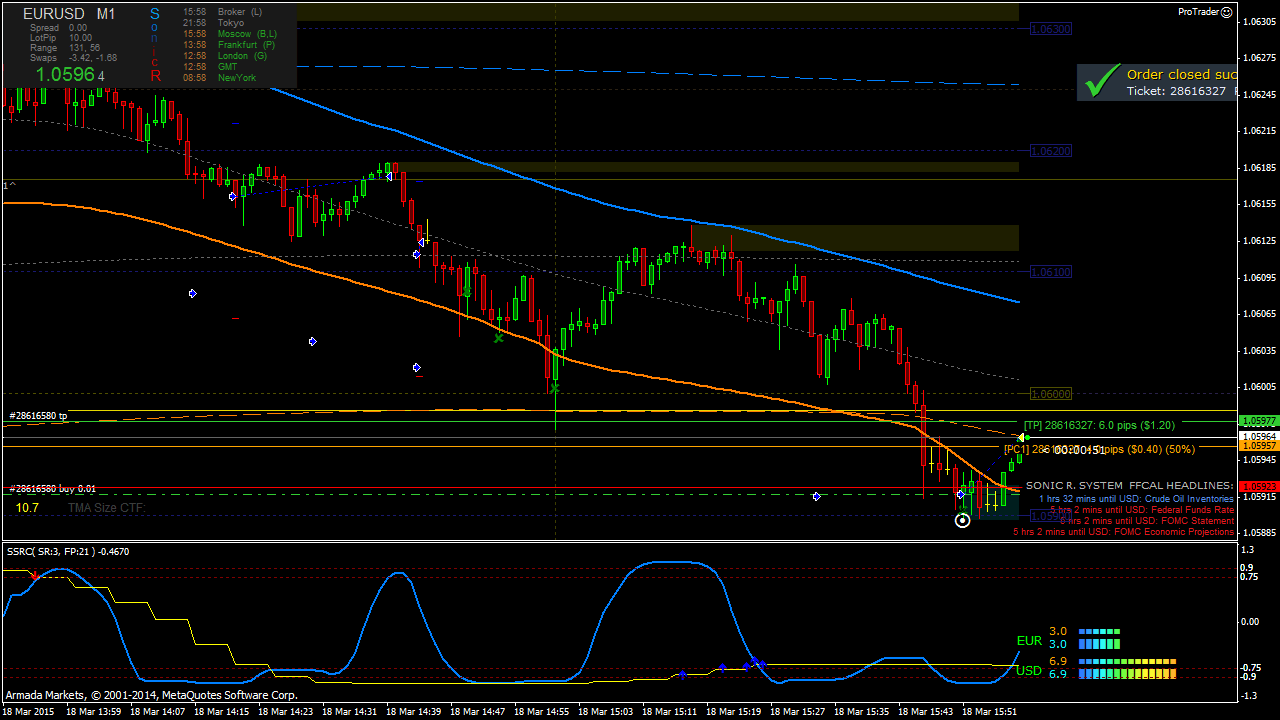The height and width of the screenshot is (720, 1280).
Task: Select the #28616580 tp order line label
Action: pos(38,416)
